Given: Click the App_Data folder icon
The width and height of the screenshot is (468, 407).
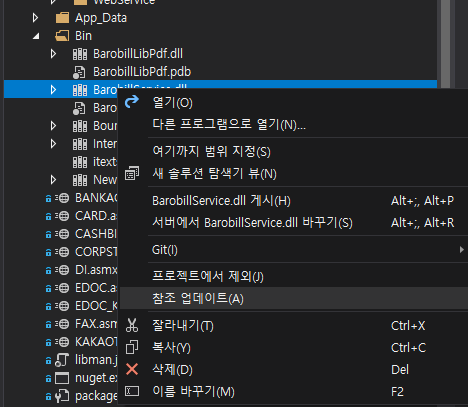Looking at the screenshot, I should (x=62, y=18).
